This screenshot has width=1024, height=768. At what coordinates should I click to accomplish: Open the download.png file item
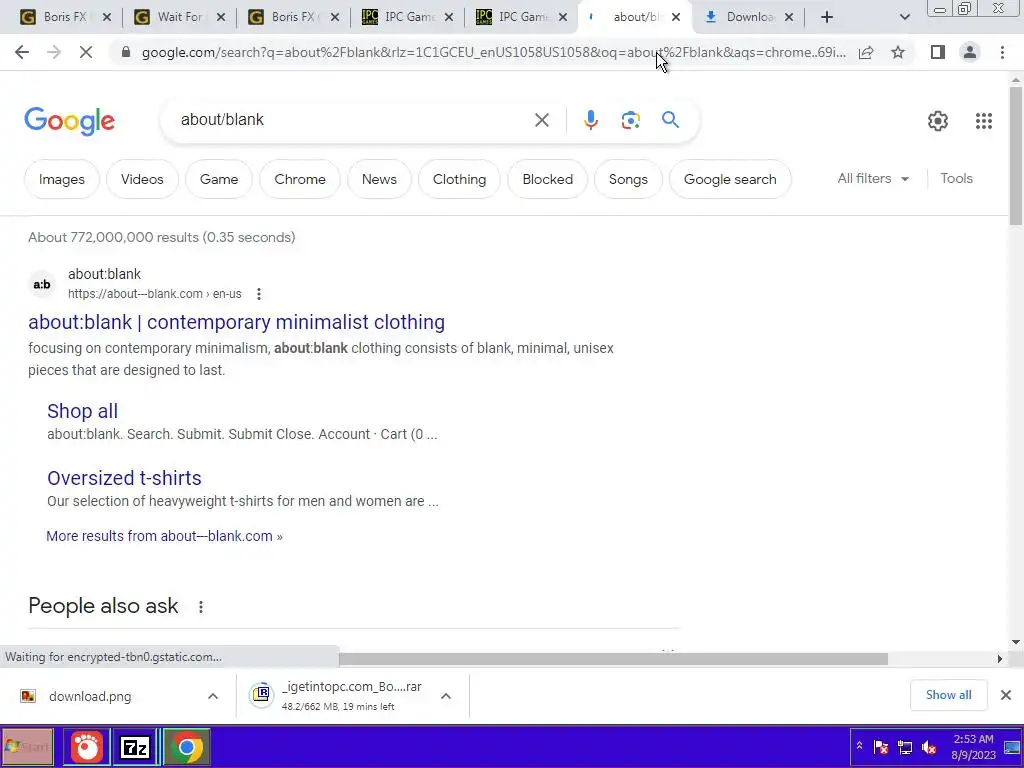(x=90, y=696)
